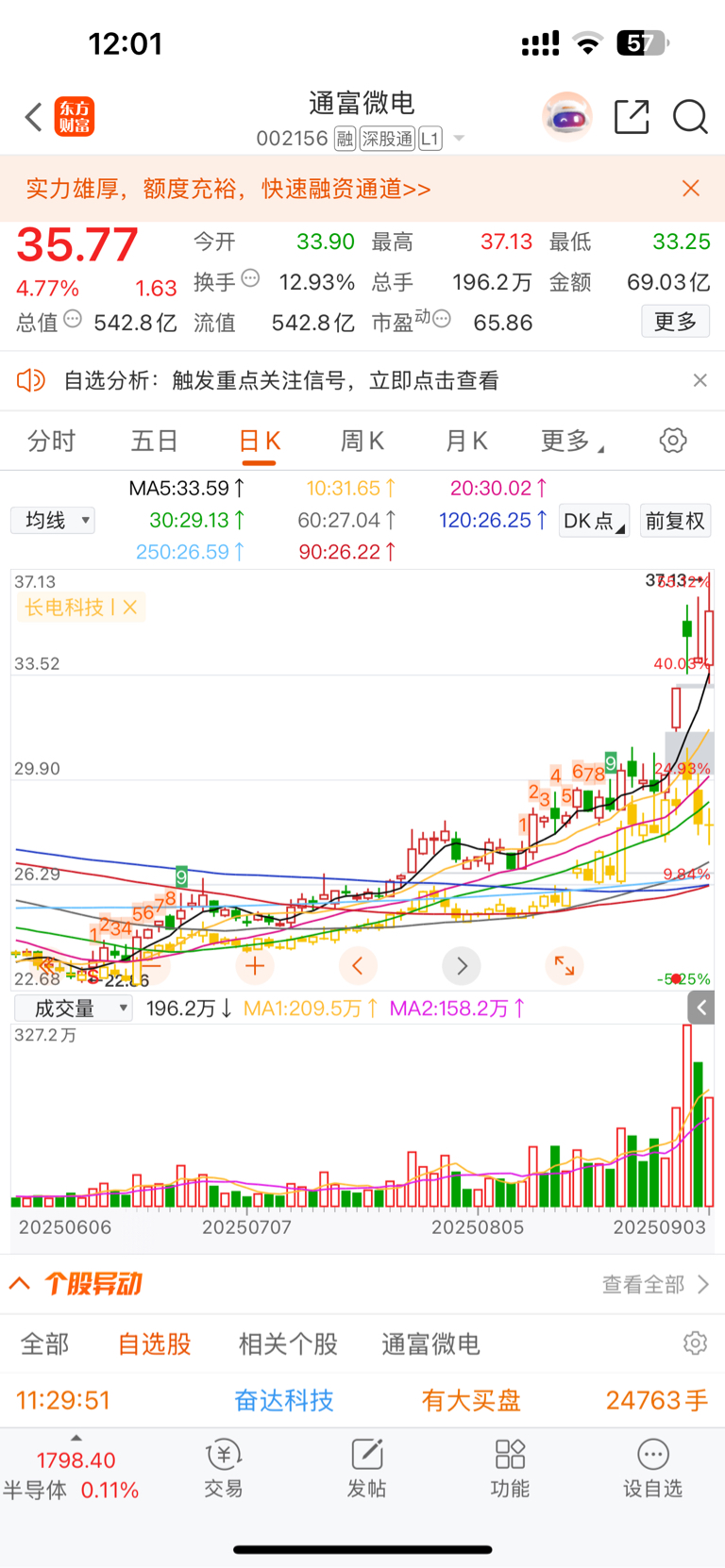Screen dimensions: 725x1568
Task: Select the 自选股 filter tab
Action: click(155, 1343)
